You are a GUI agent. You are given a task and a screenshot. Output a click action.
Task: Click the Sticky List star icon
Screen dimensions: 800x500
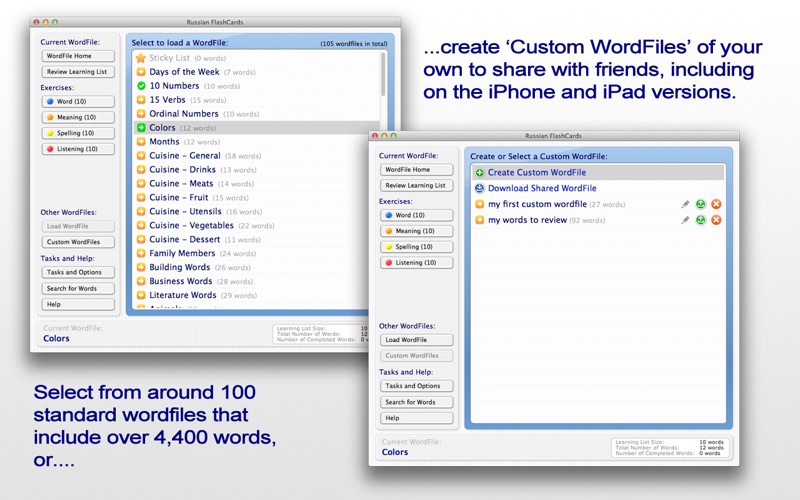point(141,58)
